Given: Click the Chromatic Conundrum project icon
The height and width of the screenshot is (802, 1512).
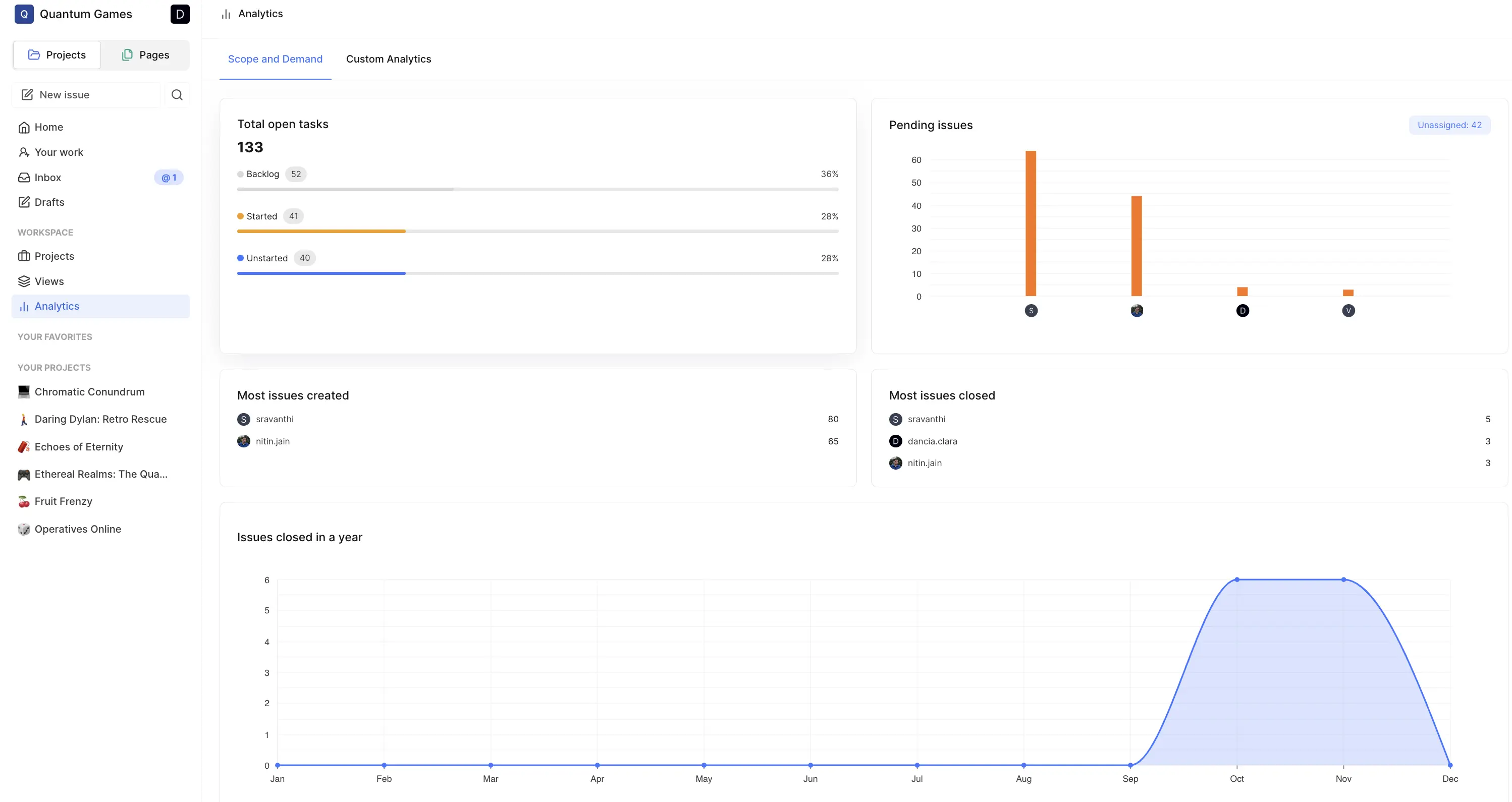Looking at the screenshot, I should (24, 392).
